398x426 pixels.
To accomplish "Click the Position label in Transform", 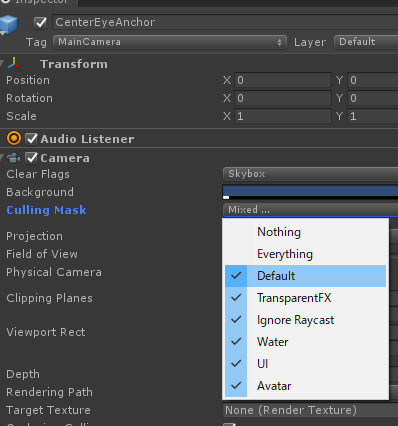I will tap(28, 80).
